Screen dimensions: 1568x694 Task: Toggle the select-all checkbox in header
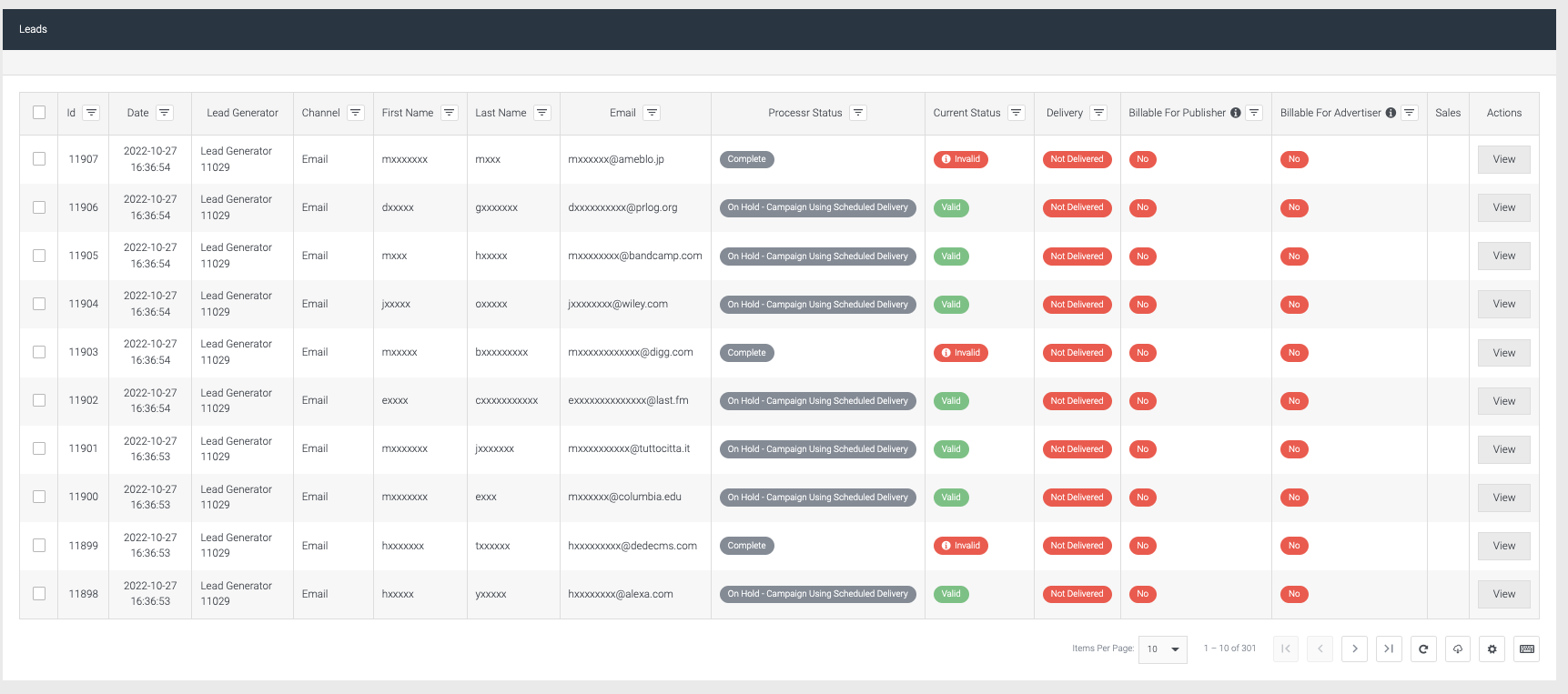tap(39, 113)
